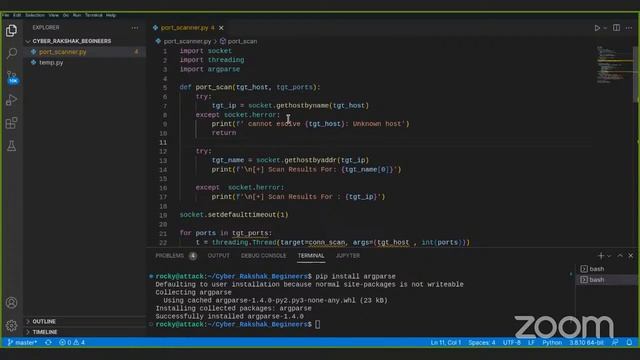Open the File menu
This screenshot has height=360, width=640.
click(5, 15)
